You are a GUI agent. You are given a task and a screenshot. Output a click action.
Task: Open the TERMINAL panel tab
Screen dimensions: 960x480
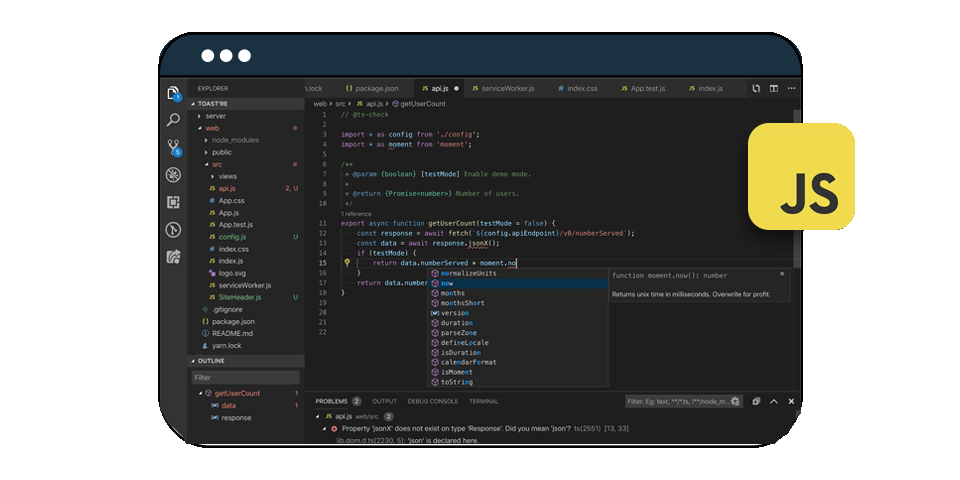point(484,402)
